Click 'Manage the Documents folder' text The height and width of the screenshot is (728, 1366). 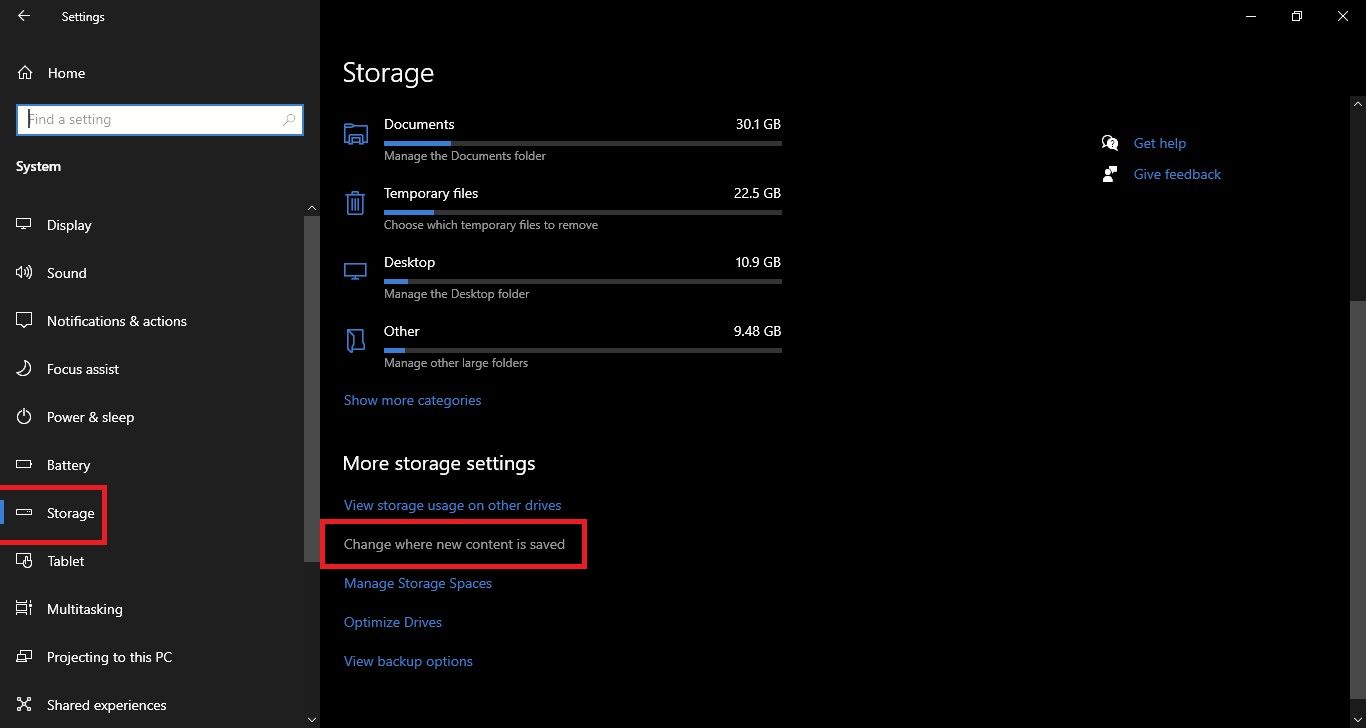pos(465,156)
